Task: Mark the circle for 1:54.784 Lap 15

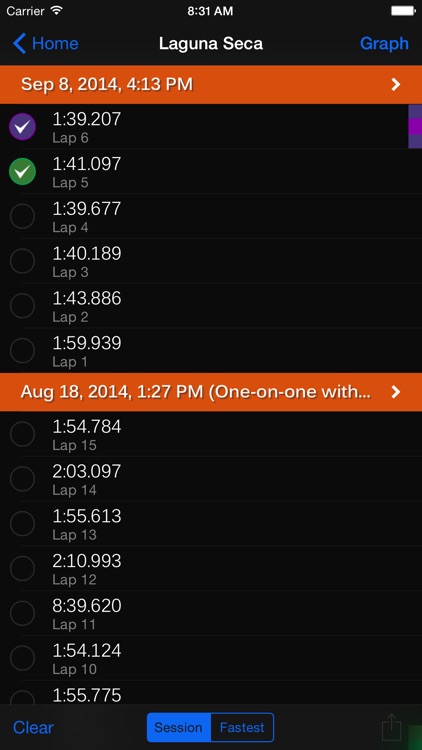Action: point(22,434)
